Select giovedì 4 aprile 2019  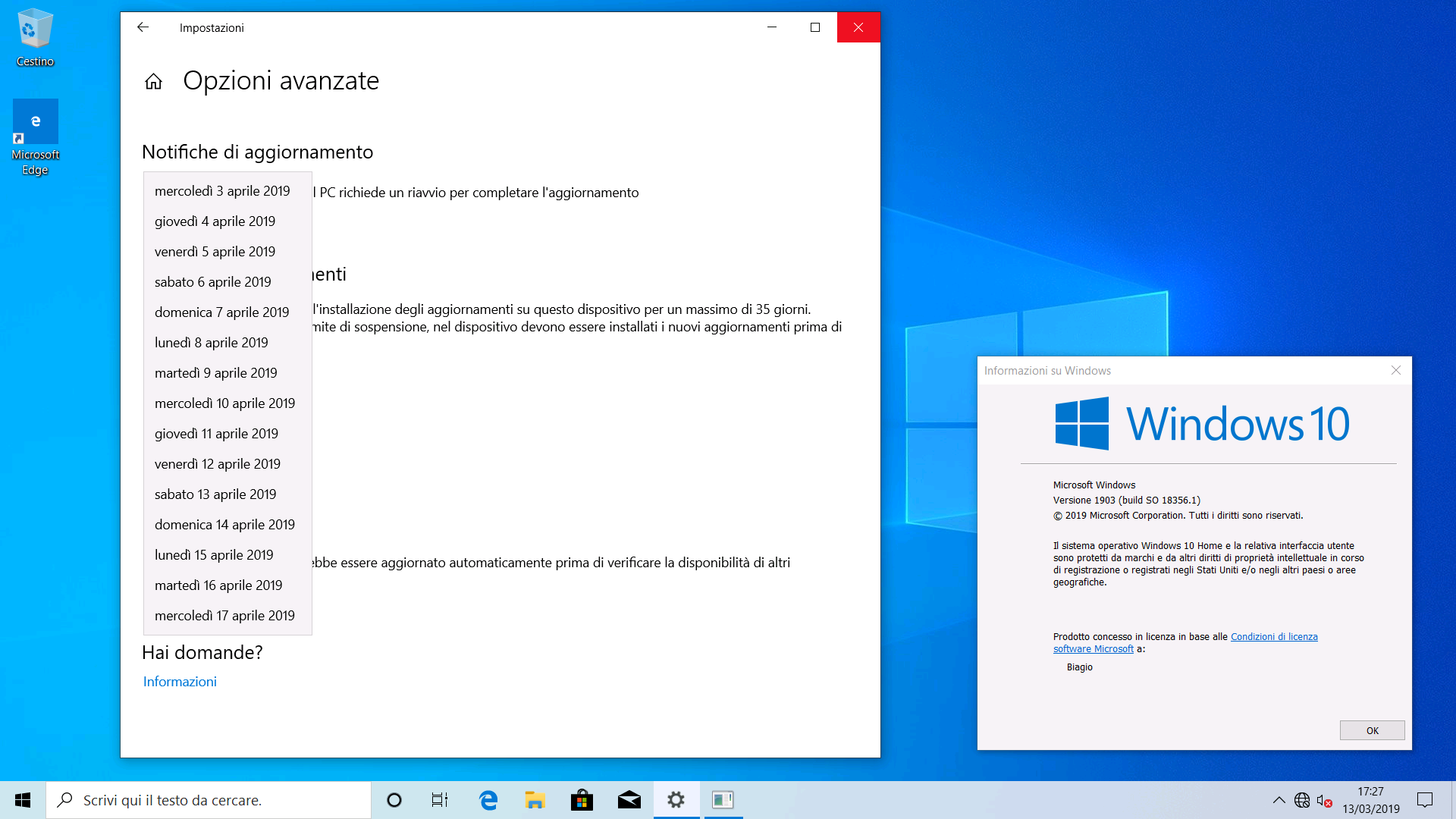point(227,221)
